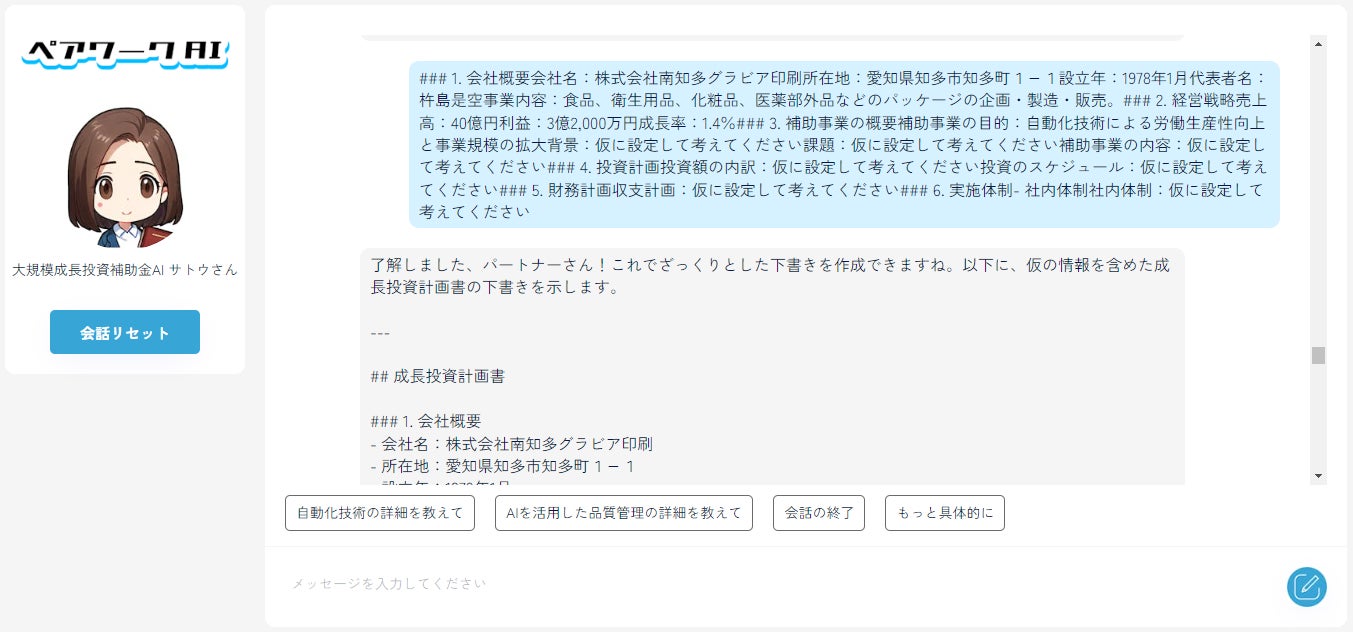This screenshot has height=632, width=1353.
Task: Click scrollbar track below the thumb
Action: coord(1318,415)
